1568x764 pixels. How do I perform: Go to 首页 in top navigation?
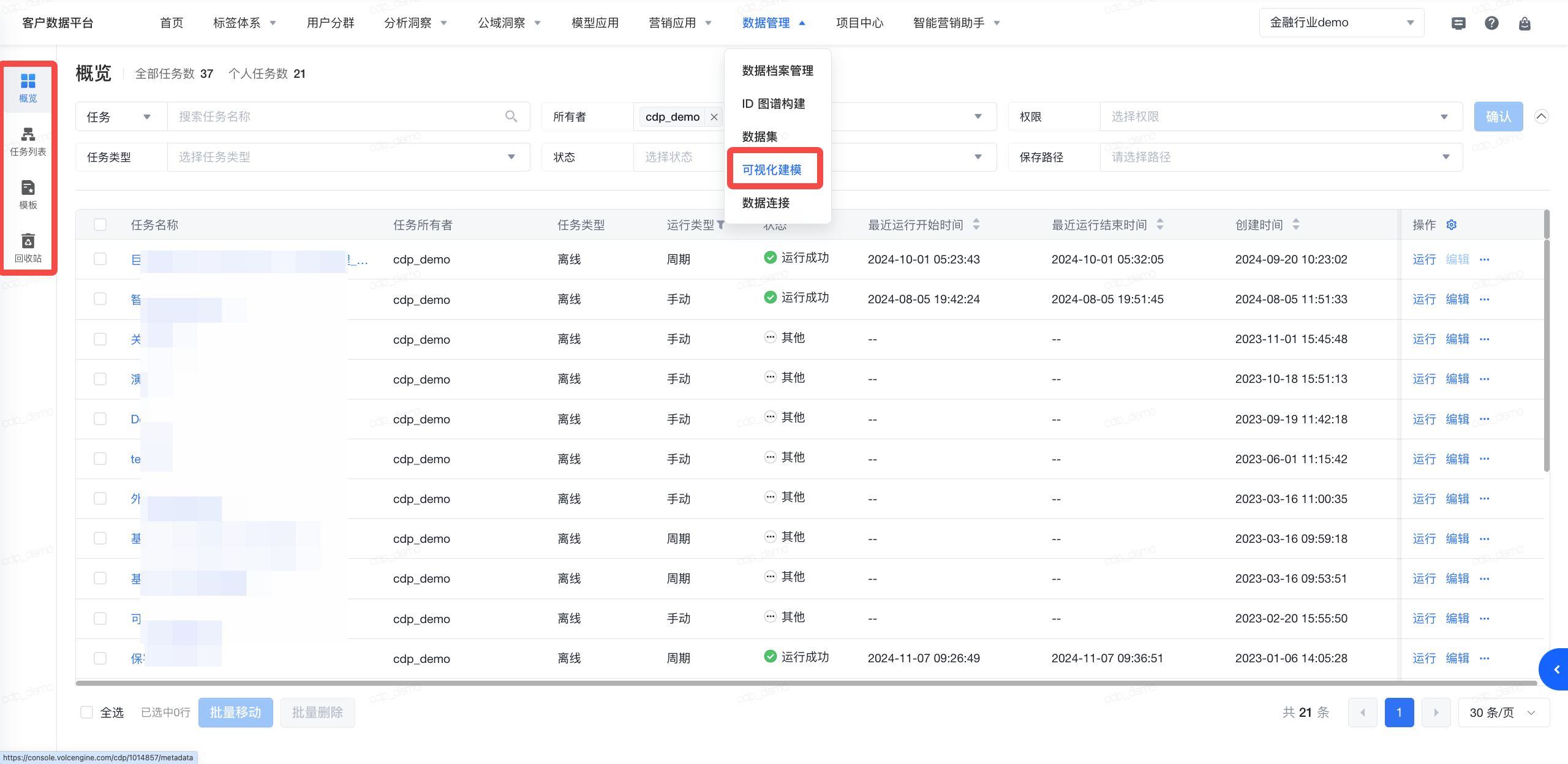[x=171, y=23]
